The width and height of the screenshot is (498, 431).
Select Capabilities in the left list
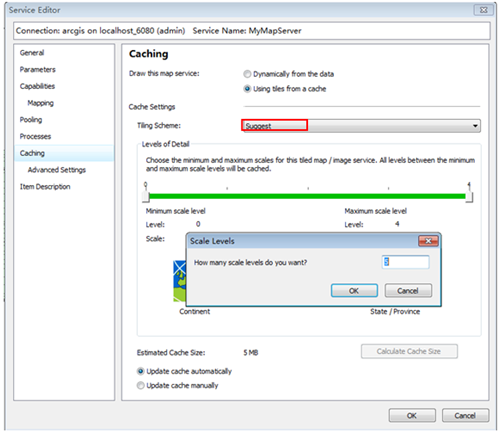[x=37, y=86]
